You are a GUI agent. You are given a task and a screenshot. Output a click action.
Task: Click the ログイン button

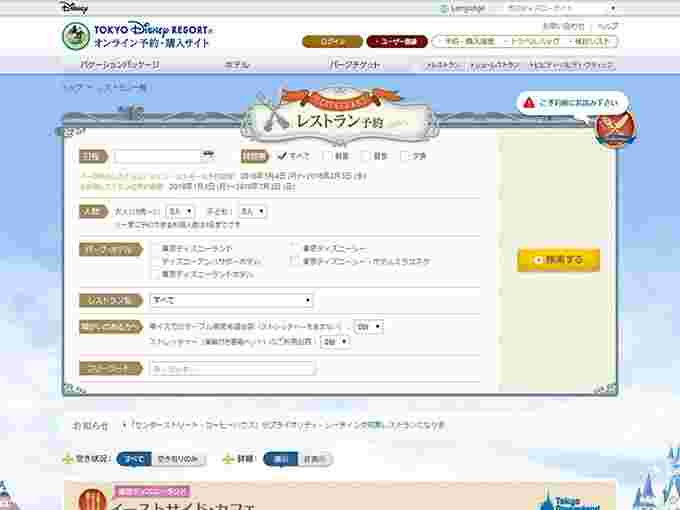(333, 42)
